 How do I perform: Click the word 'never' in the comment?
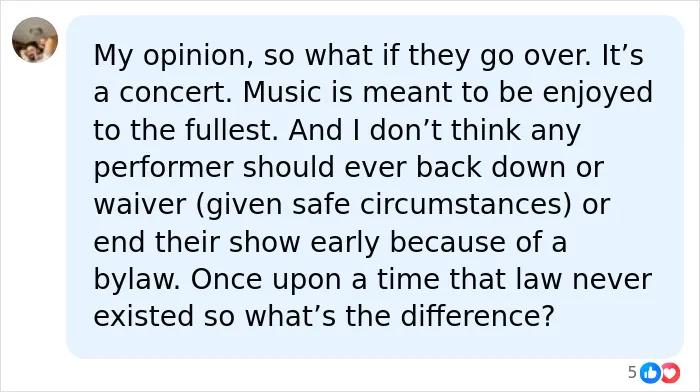pos(612,279)
